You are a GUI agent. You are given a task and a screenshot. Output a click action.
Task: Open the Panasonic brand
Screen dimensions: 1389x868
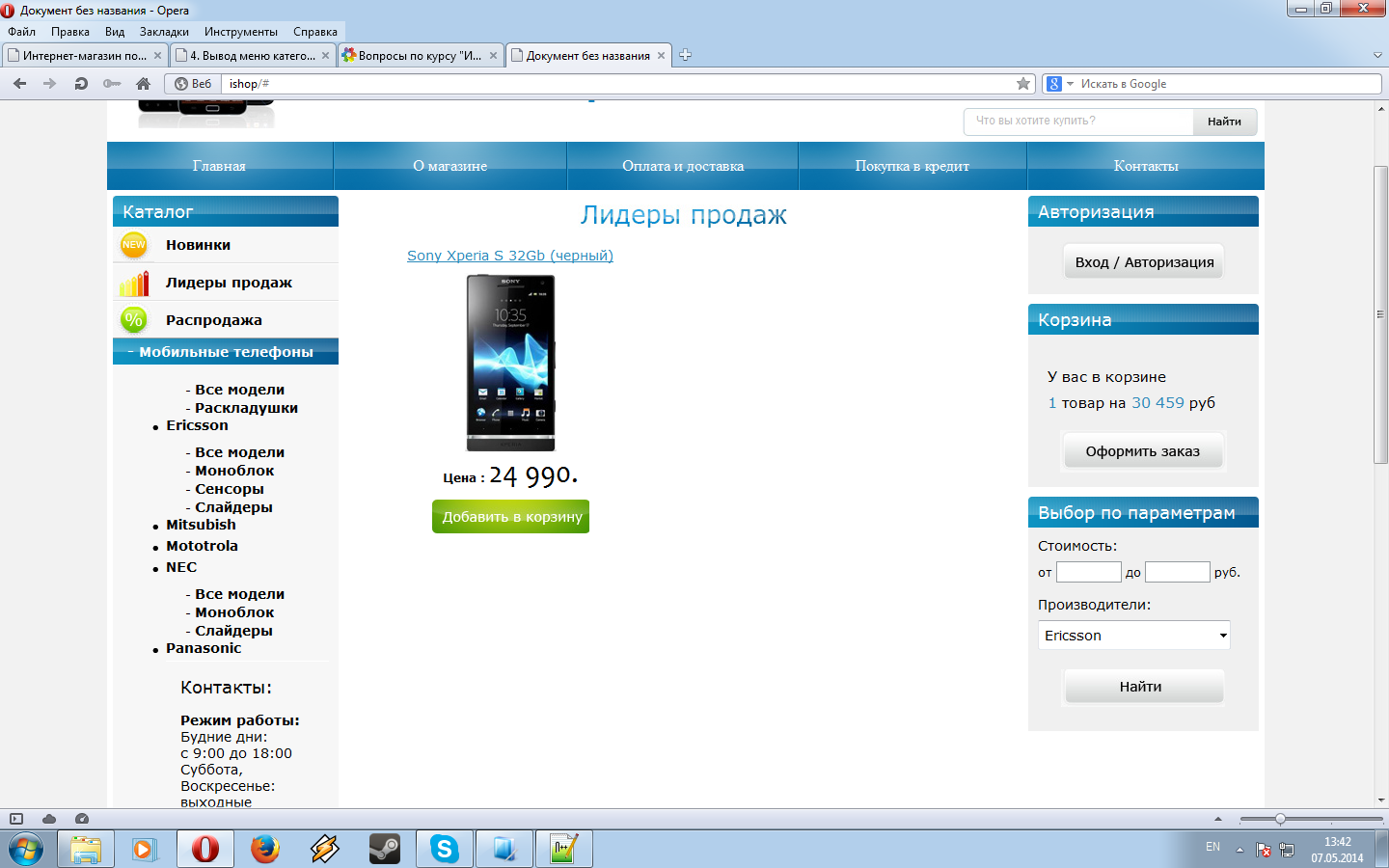pos(204,648)
